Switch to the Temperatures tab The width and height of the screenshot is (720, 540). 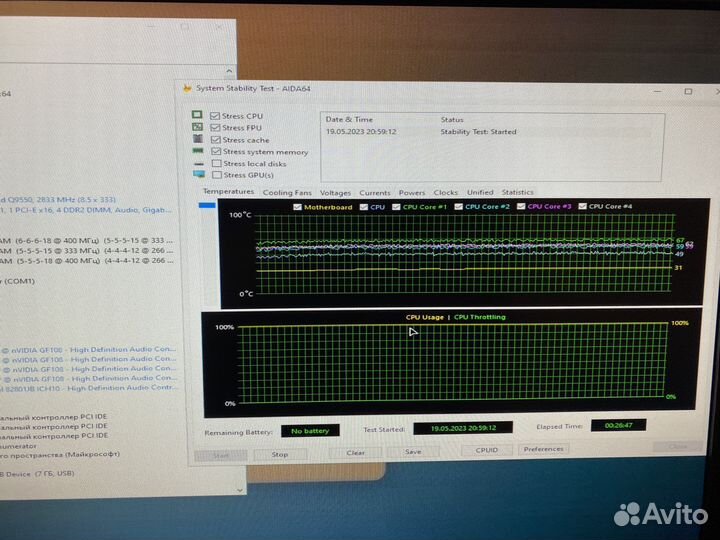coord(228,191)
